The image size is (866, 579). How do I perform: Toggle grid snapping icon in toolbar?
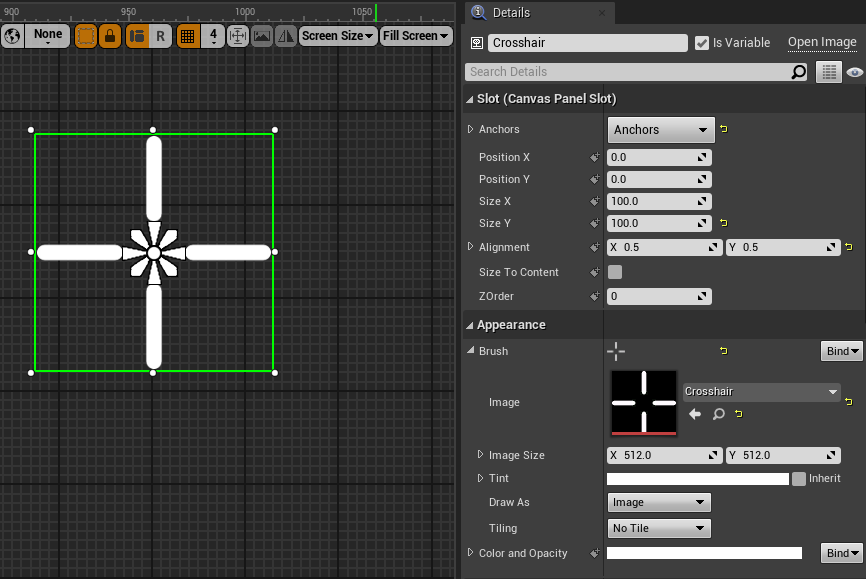pyautogui.click(x=186, y=36)
